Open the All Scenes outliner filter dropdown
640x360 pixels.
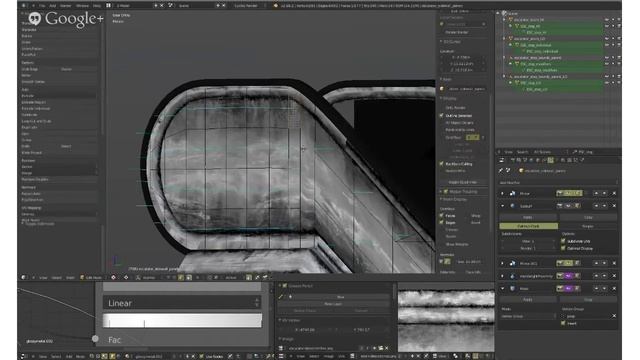(x=549, y=152)
